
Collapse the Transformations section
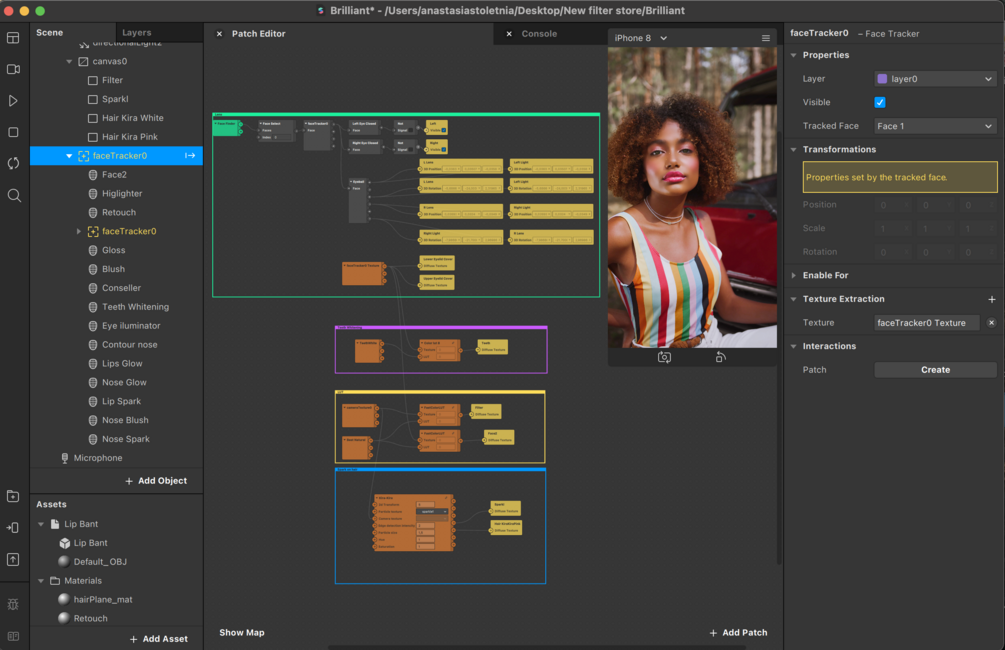793,149
